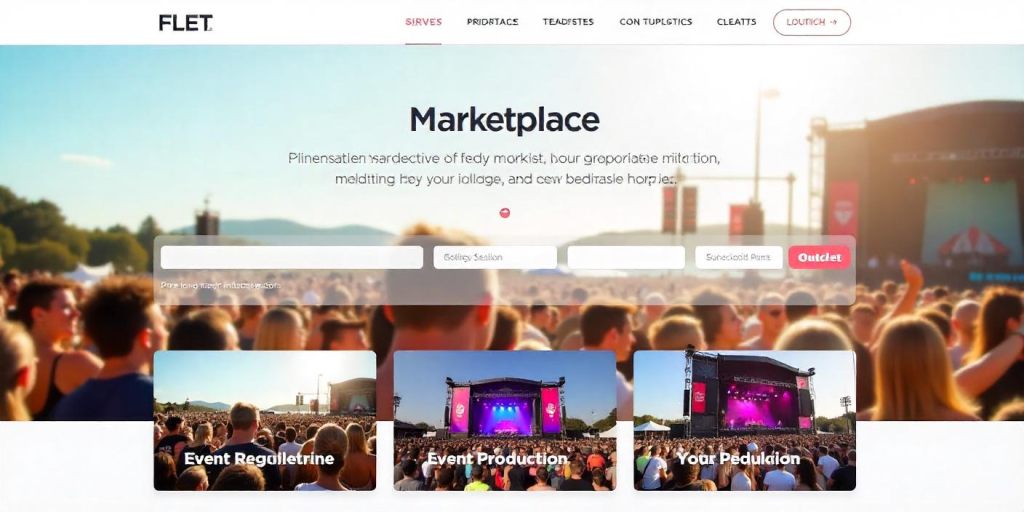This screenshot has height=512, width=1024.
Task: Click the underline indicator beneath SIRVES tab
Action: (423, 44)
